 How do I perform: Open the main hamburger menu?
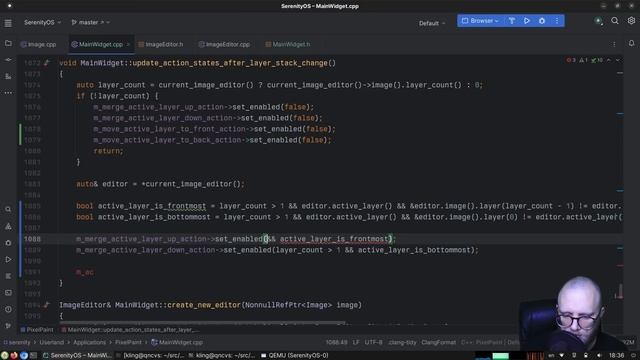[x=8, y=23]
